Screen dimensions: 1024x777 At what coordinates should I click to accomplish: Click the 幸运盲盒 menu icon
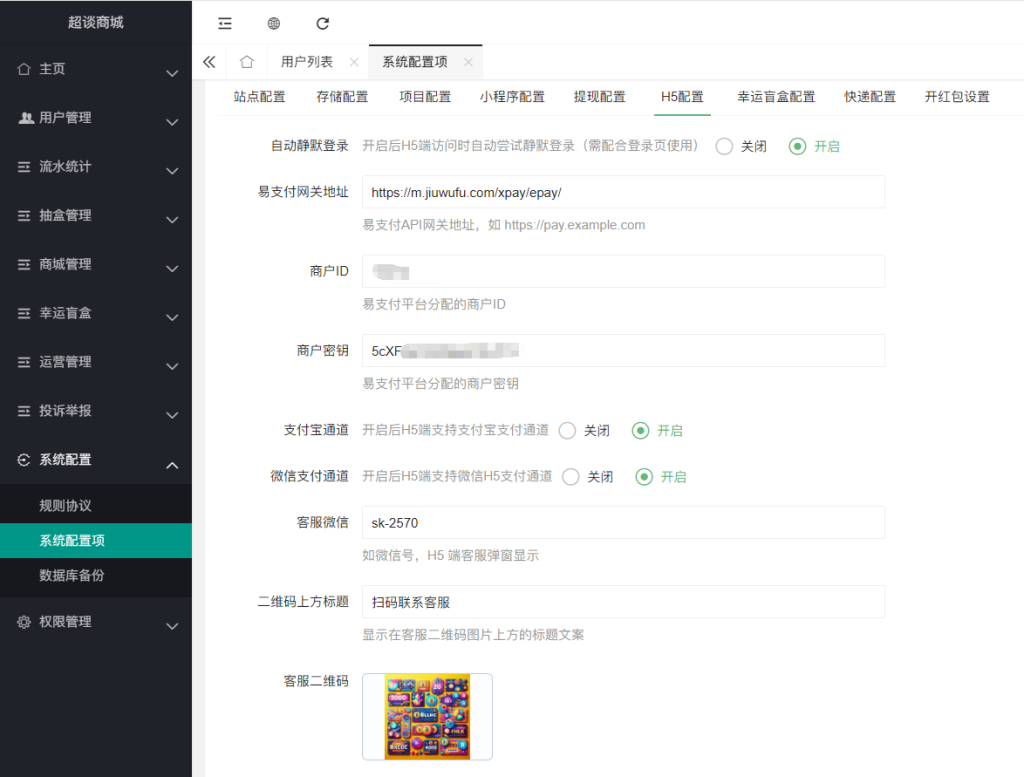coord(24,313)
